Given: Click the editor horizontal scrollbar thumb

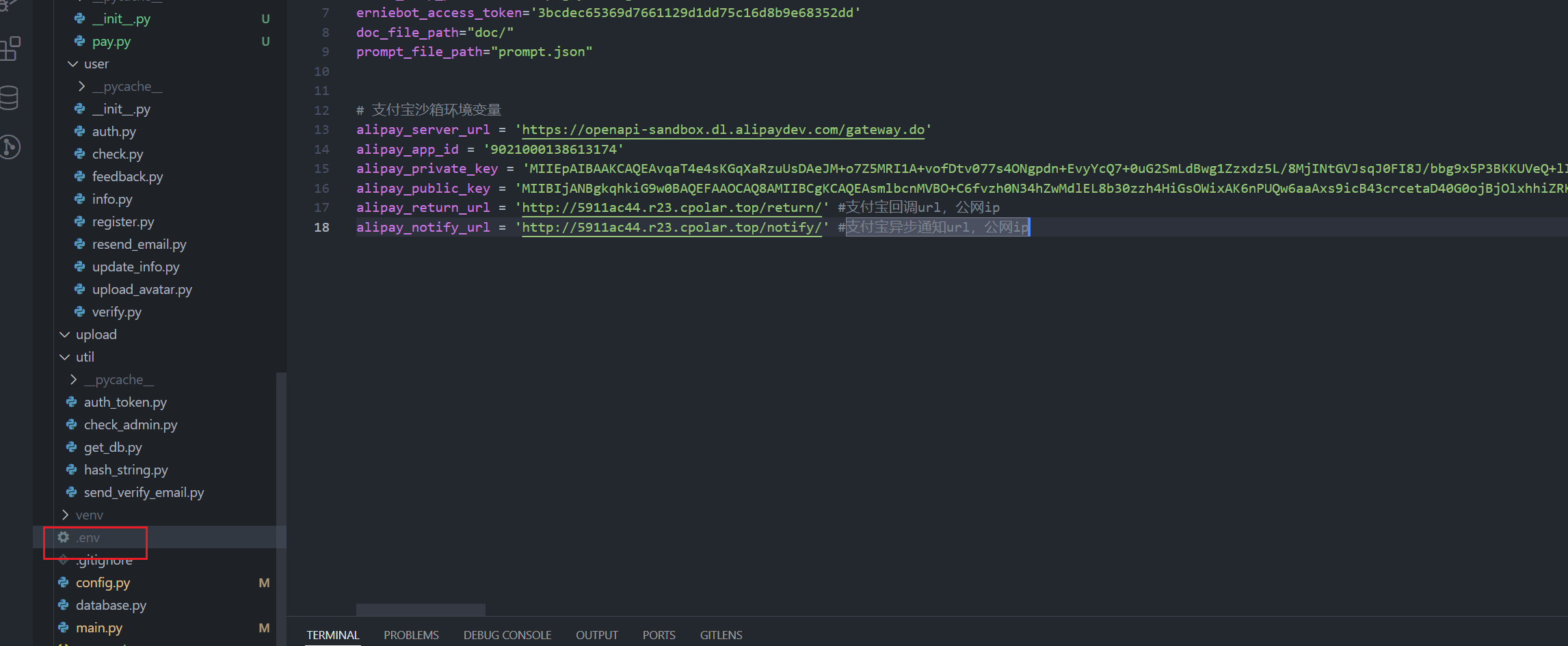Looking at the screenshot, I should coord(421,610).
